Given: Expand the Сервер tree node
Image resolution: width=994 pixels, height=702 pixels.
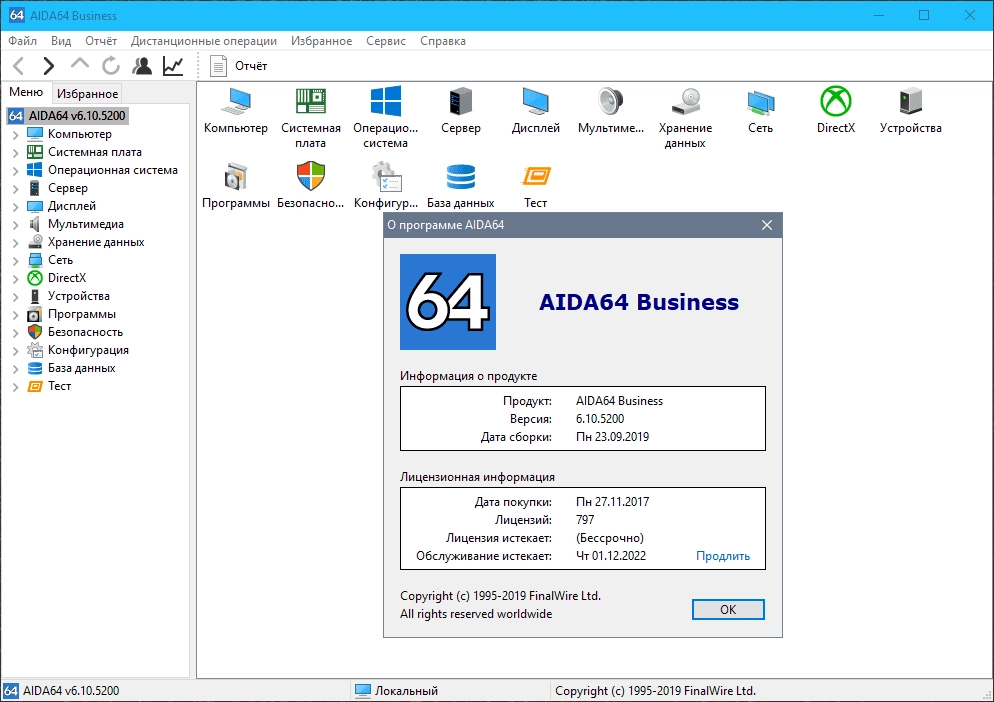Looking at the screenshot, I should 16,188.
